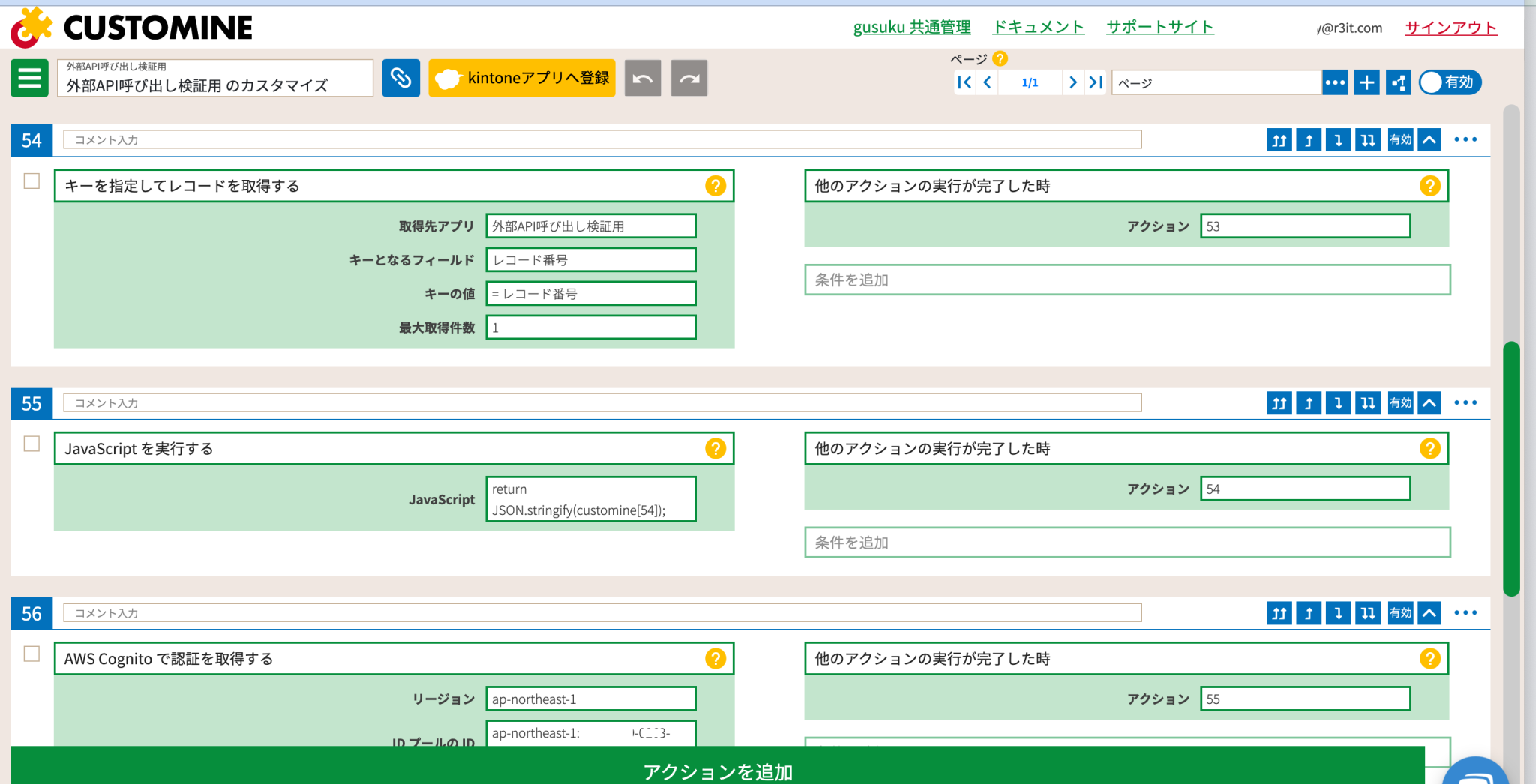Image resolution: width=1536 pixels, height=784 pixels.
Task: Open the '...' options menu of action 54
Action: tap(1464, 139)
